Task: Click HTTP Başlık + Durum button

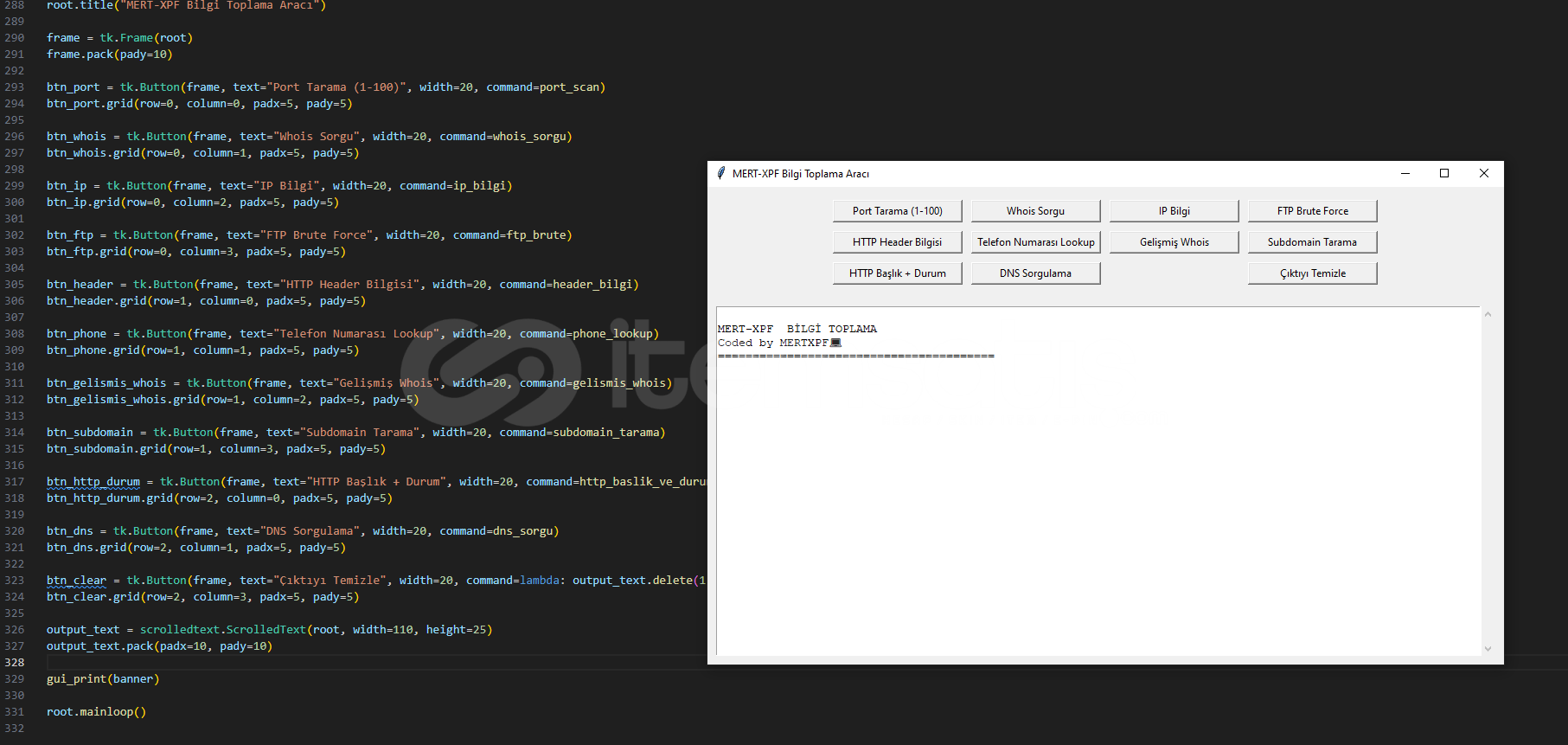Action: [x=897, y=273]
